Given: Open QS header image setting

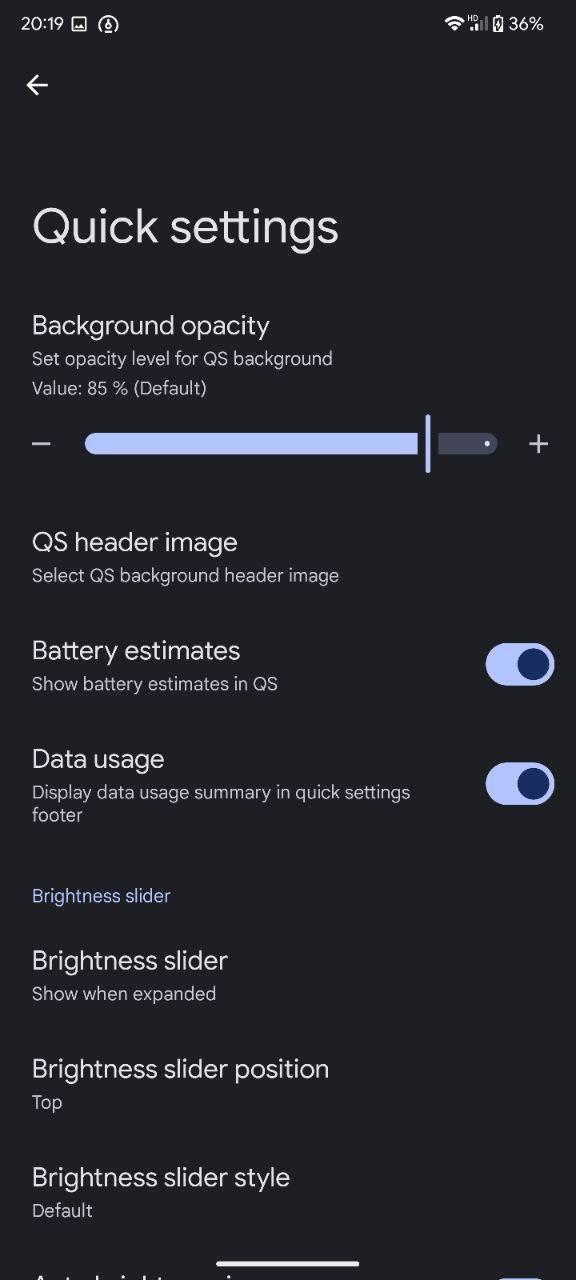Looking at the screenshot, I should click(288, 557).
